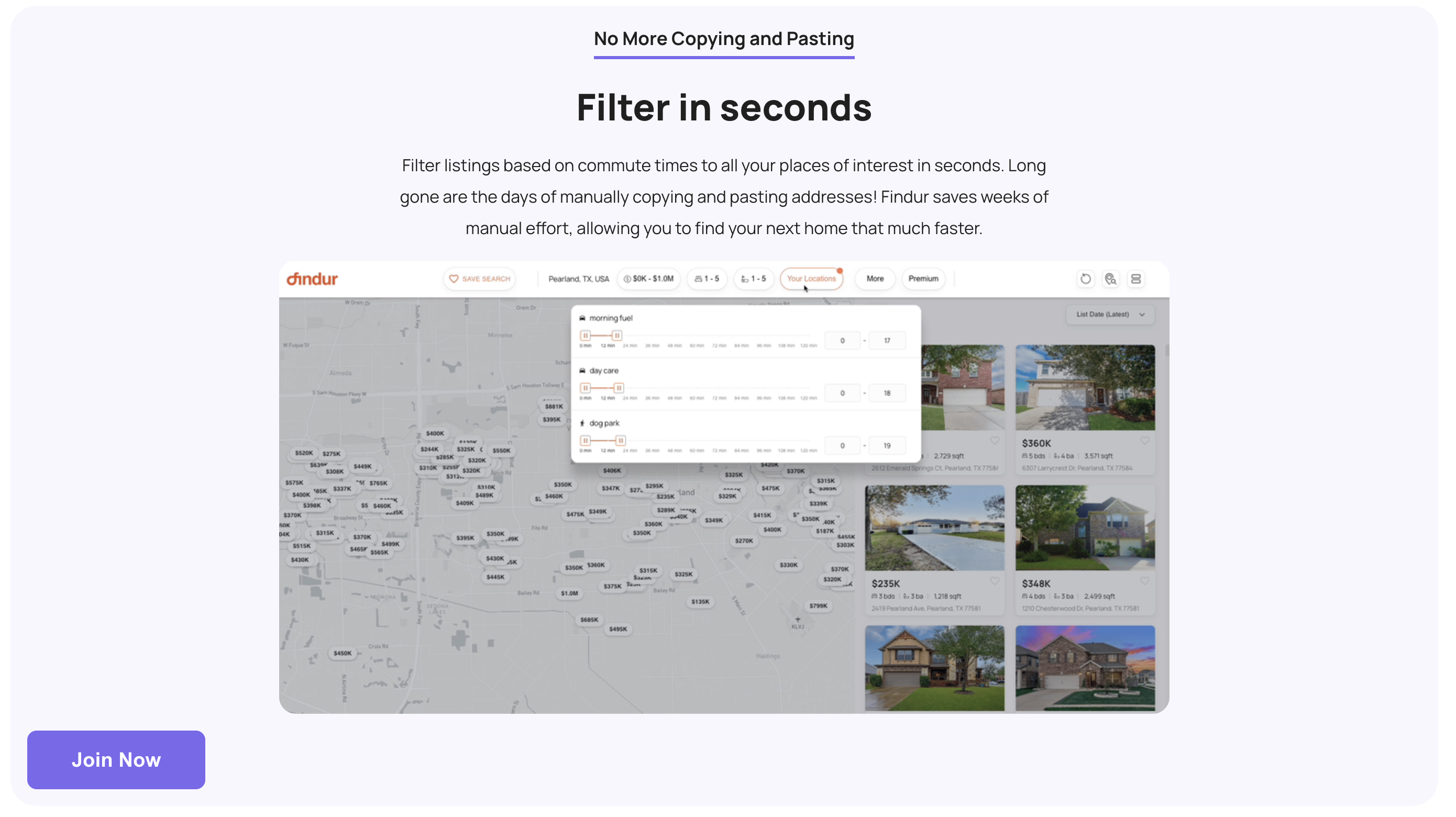
Task: Click the address 2419 Pearland Ave text
Action: tap(926, 609)
